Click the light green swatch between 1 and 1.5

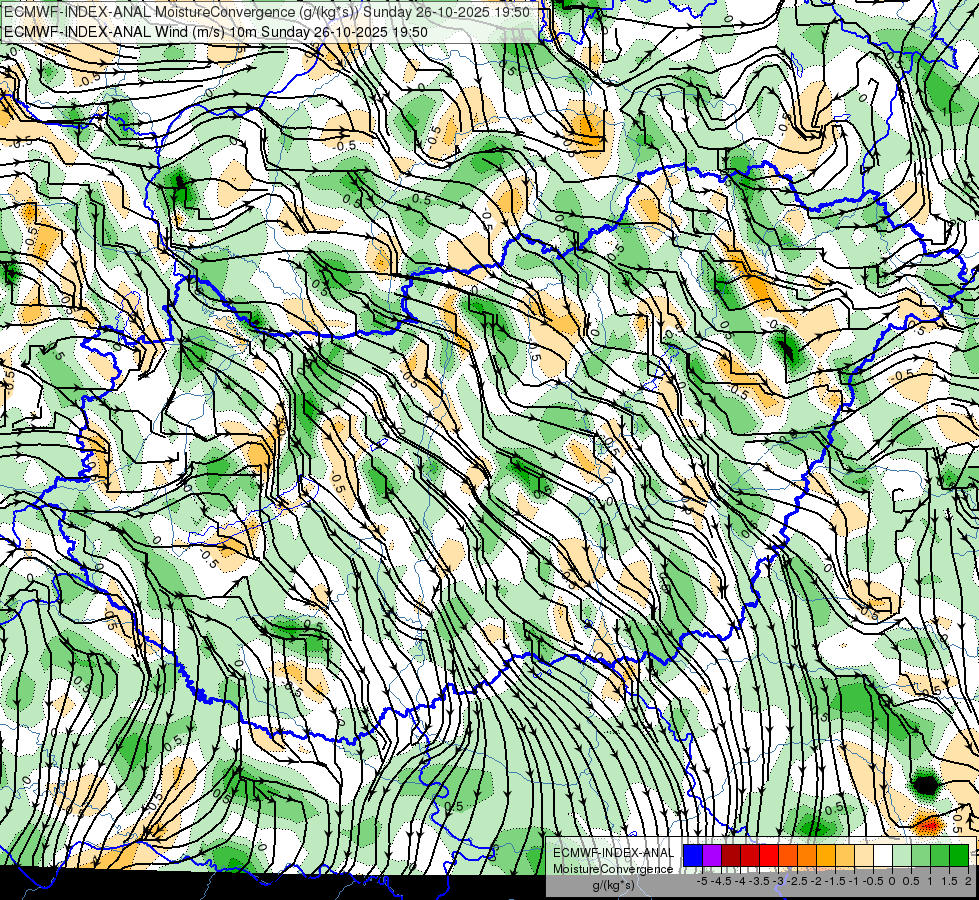(x=921, y=856)
